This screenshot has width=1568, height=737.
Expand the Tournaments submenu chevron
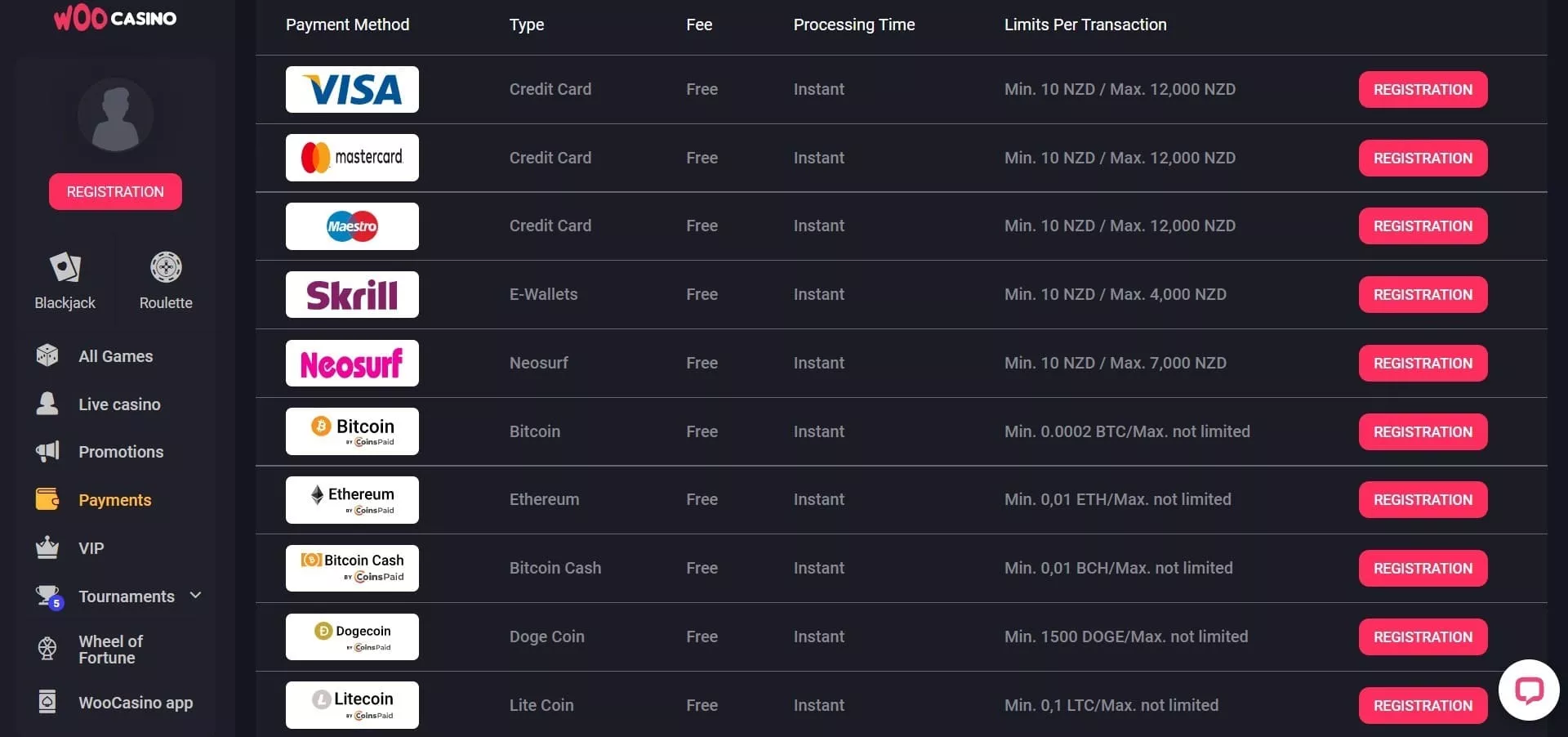195,596
